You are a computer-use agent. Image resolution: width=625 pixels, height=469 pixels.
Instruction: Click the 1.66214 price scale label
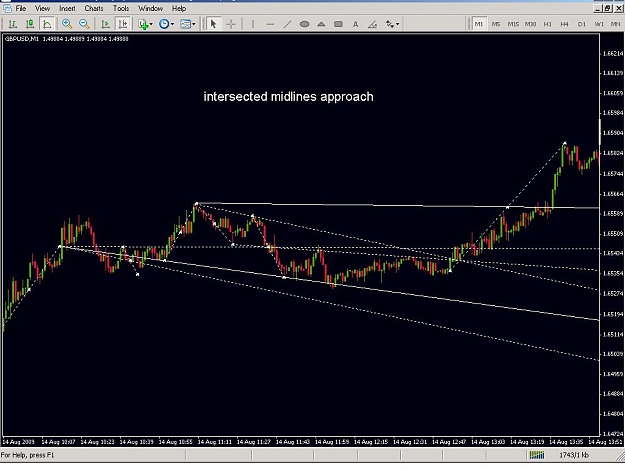(613, 53)
